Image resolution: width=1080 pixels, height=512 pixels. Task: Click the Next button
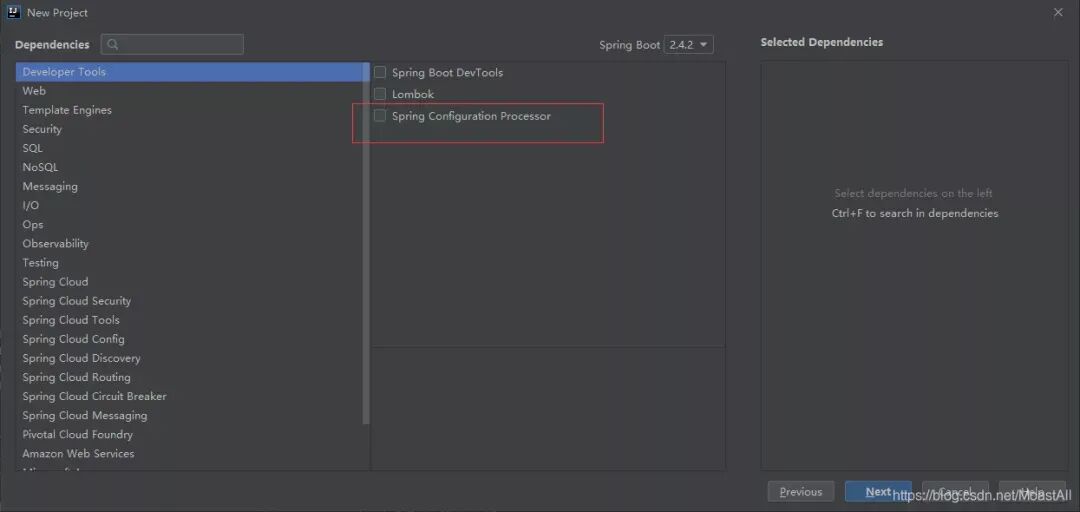(878, 491)
